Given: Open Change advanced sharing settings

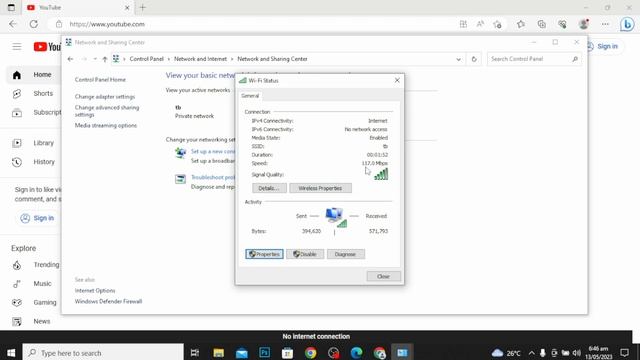Looking at the screenshot, I should coord(107,111).
